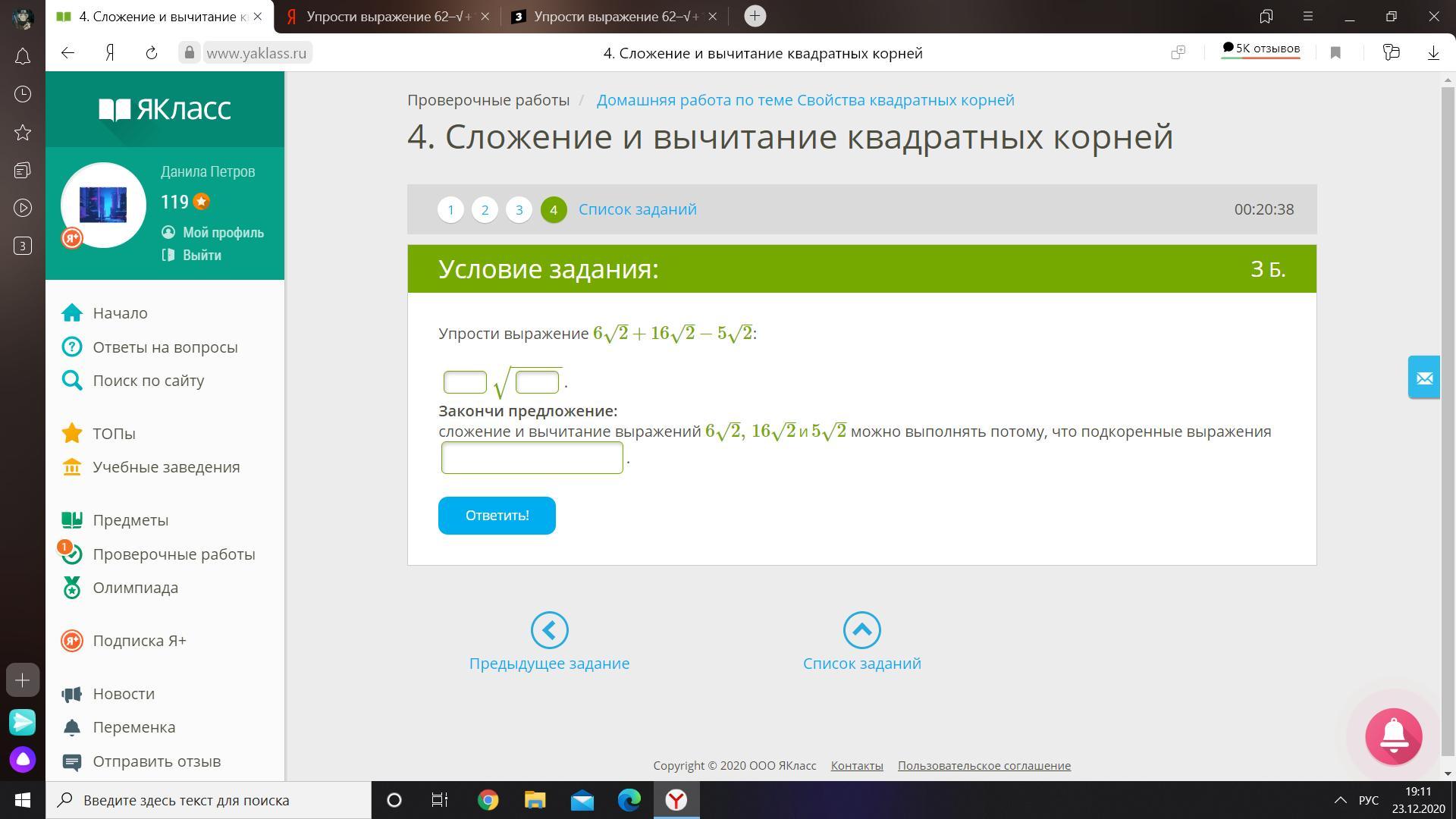Open the blue envelope message tab
The width and height of the screenshot is (1456, 819).
[x=1423, y=377]
